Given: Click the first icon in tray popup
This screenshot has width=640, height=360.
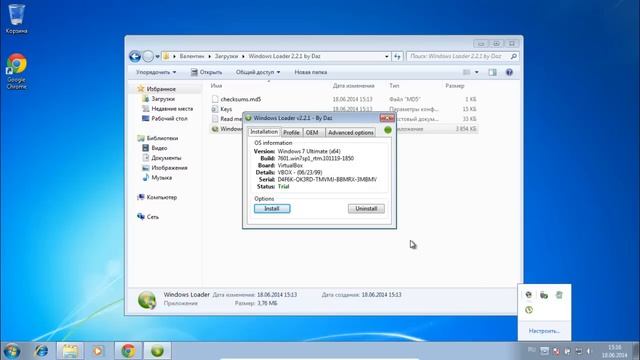Looking at the screenshot, I should [x=529, y=295].
